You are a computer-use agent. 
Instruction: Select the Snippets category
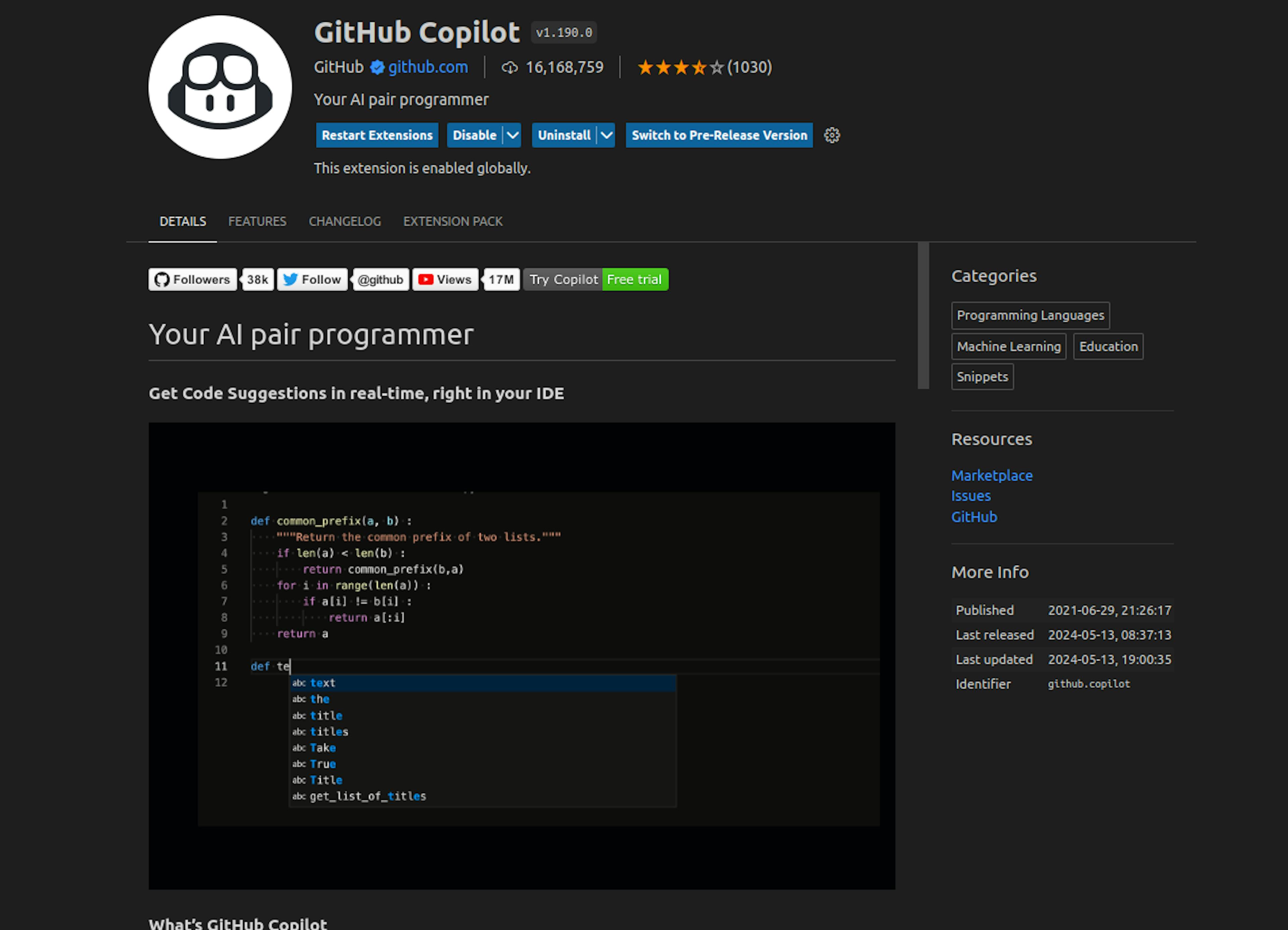coord(982,376)
